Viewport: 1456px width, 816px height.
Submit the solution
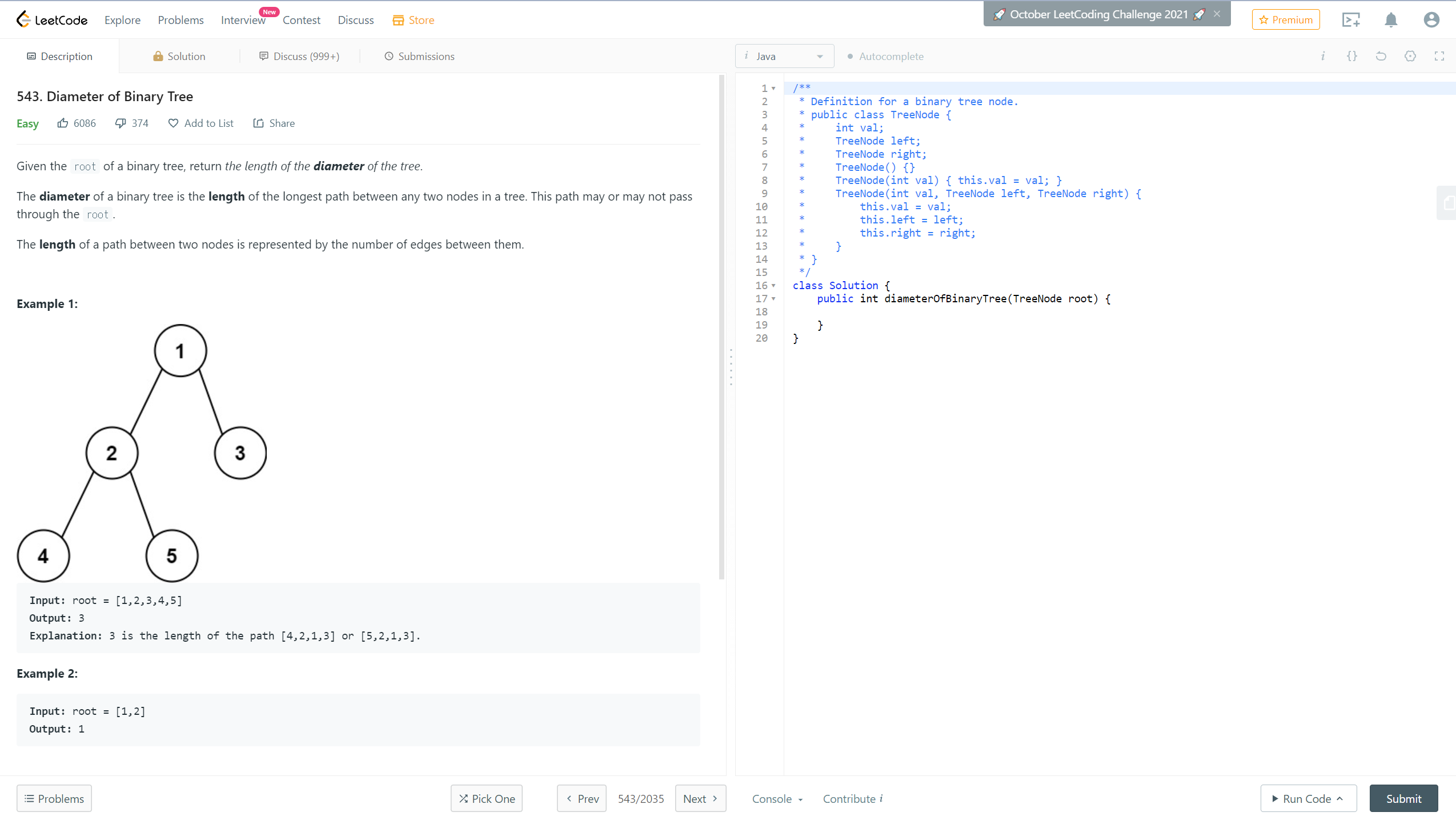(1403, 798)
